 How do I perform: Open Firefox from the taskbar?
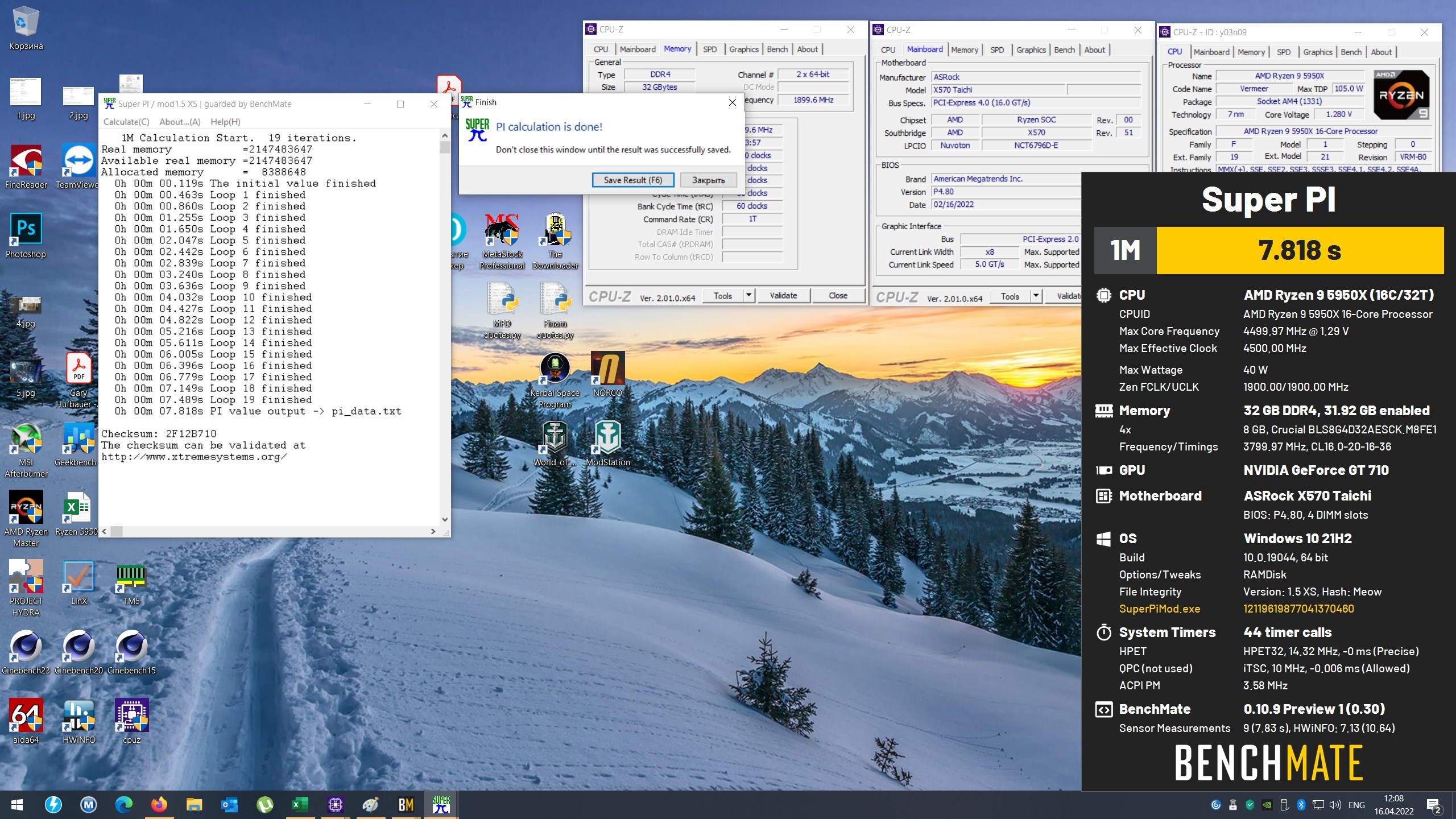159,805
